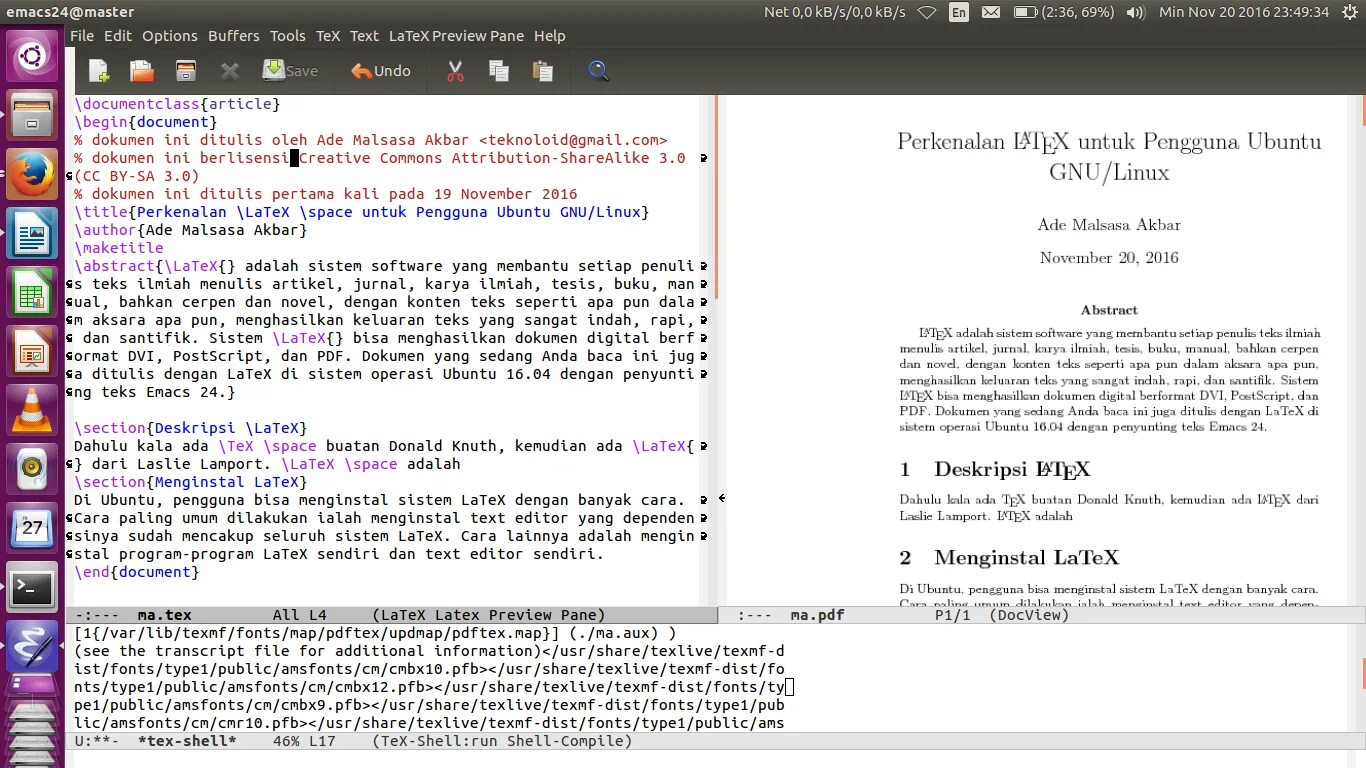Open the directory browser (Dired) toolbar icon

pos(186,71)
